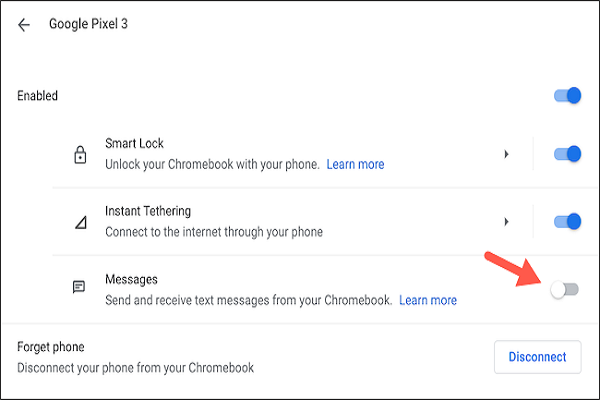Expand Smart Lock options arrow
The image size is (600, 400).
coord(506,154)
